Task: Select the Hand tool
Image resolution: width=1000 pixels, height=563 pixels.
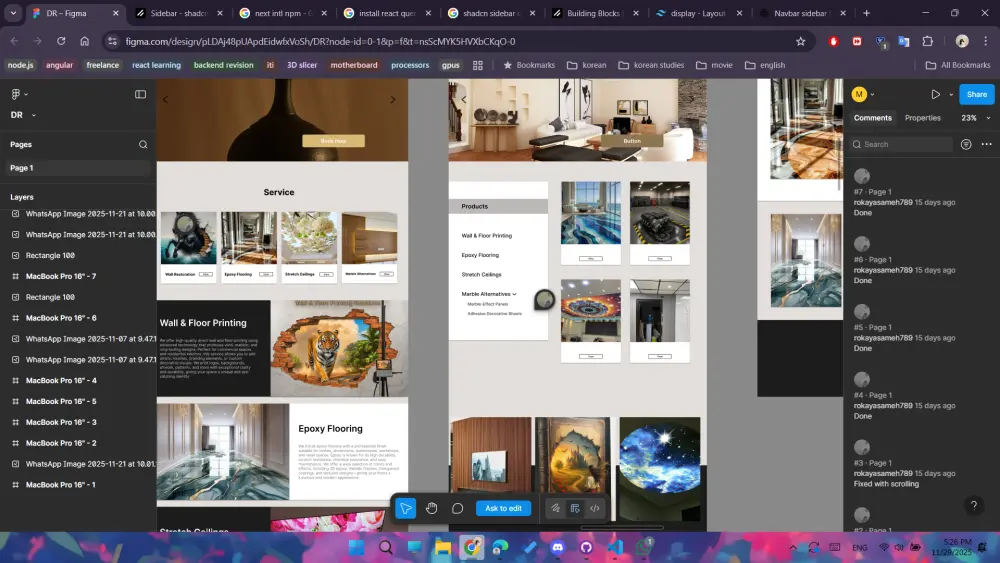Action: point(432,508)
